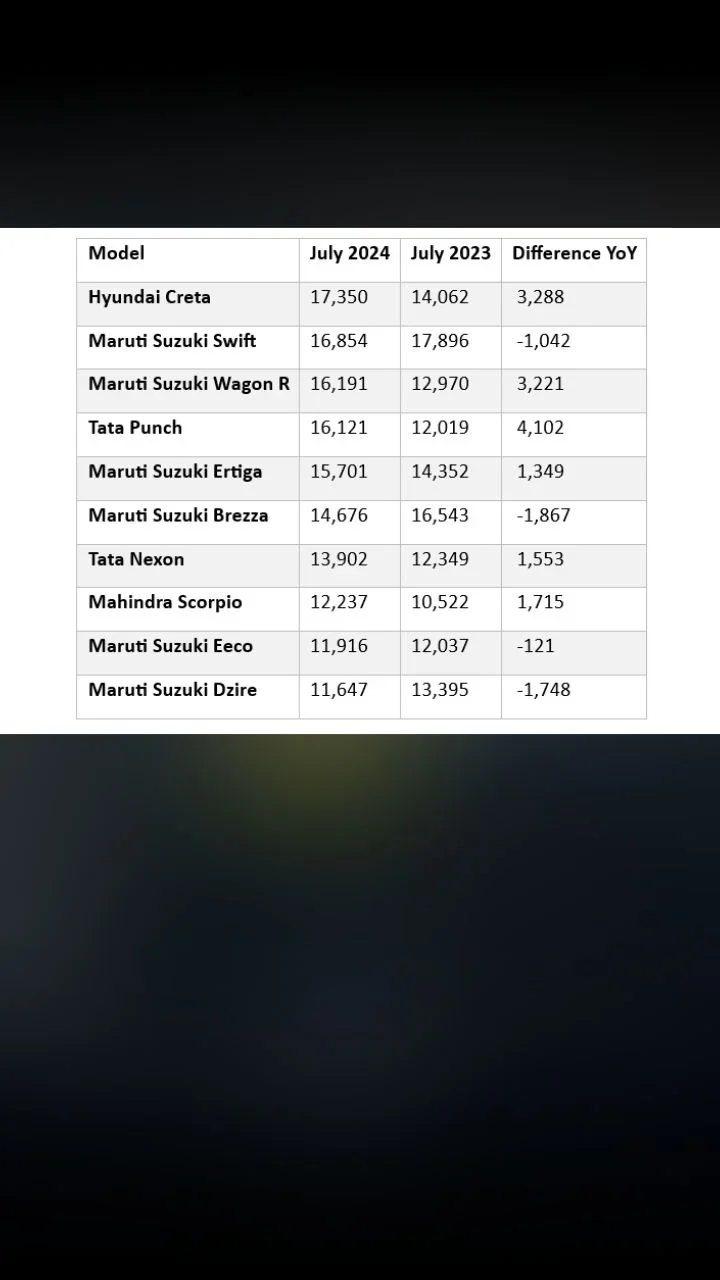Image resolution: width=720 pixels, height=1280 pixels.
Task: Click the July 2024 column header
Action: 349,253
